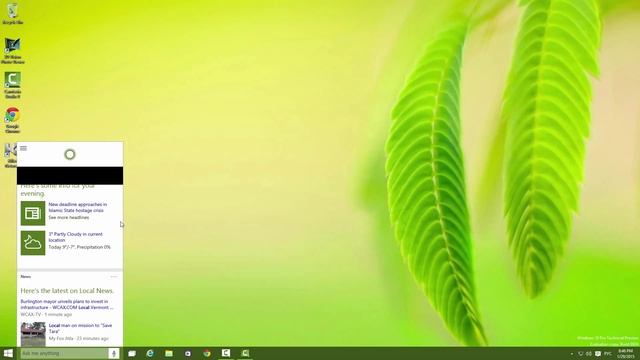
Task: Select the Google Chrome desktop shortcut
Action: [x=13, y=120]
